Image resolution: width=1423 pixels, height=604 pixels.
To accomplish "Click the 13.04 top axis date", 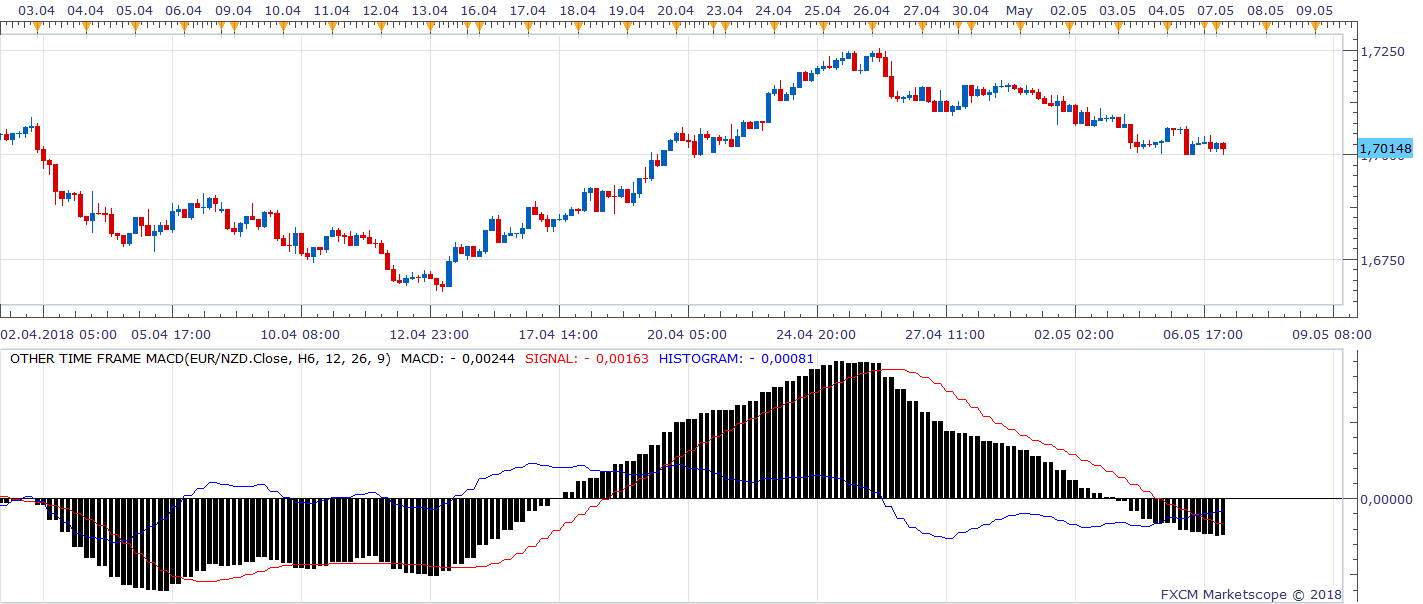I will (430, 10).
